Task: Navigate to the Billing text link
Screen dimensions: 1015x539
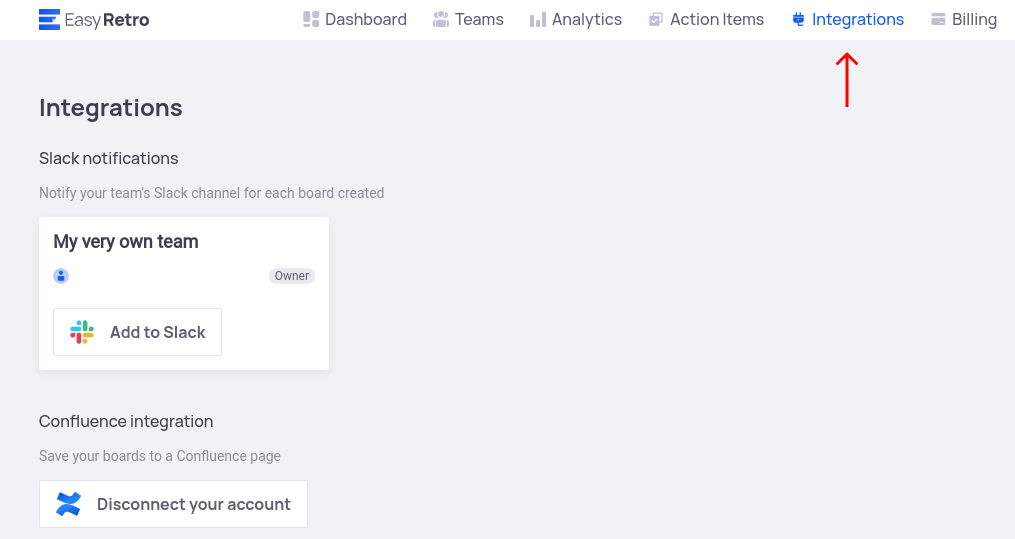Action: (x=974, y=19)
